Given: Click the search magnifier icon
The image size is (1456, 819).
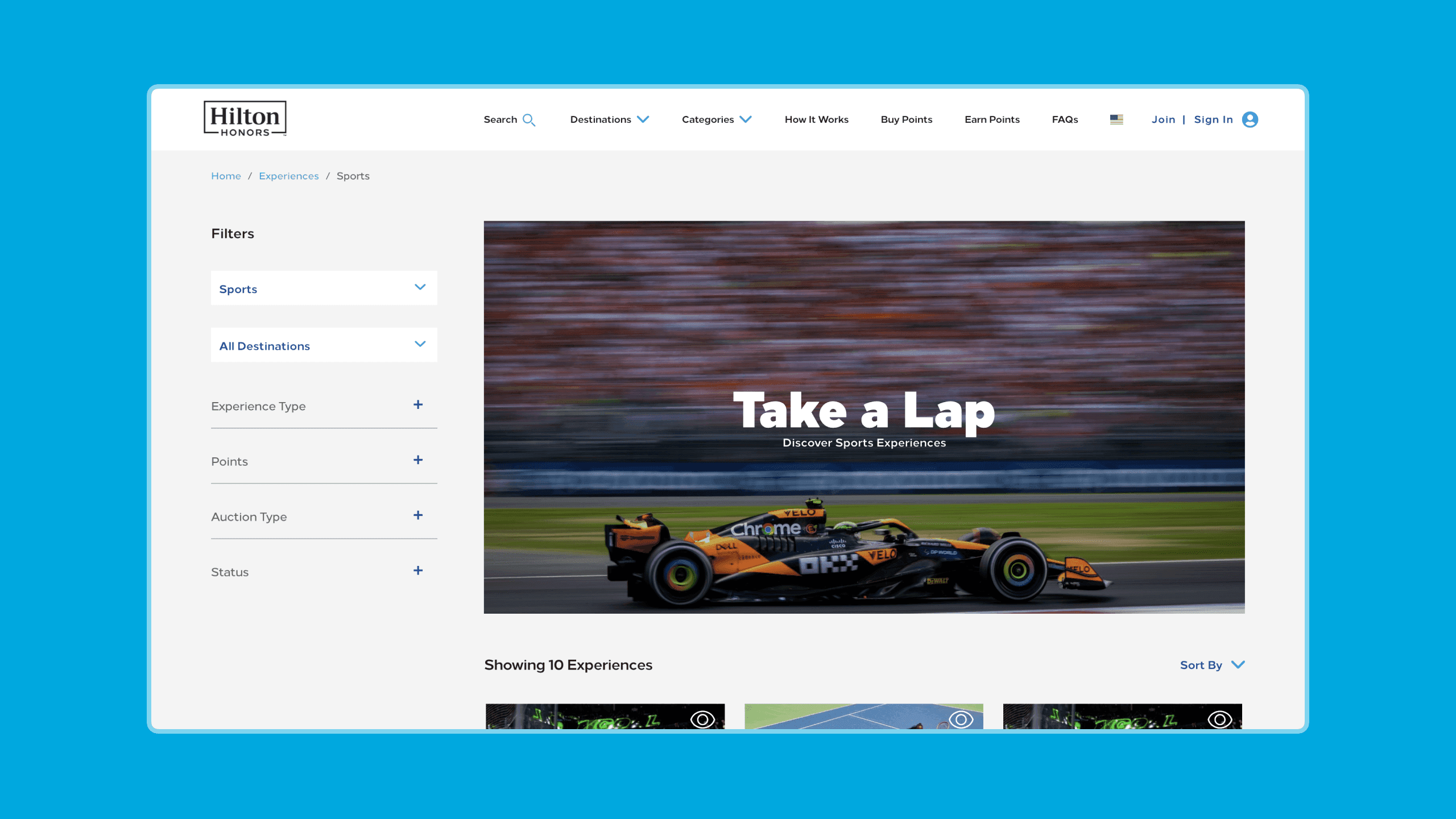Looking at the screenshot, I should [x=529, y=120].
